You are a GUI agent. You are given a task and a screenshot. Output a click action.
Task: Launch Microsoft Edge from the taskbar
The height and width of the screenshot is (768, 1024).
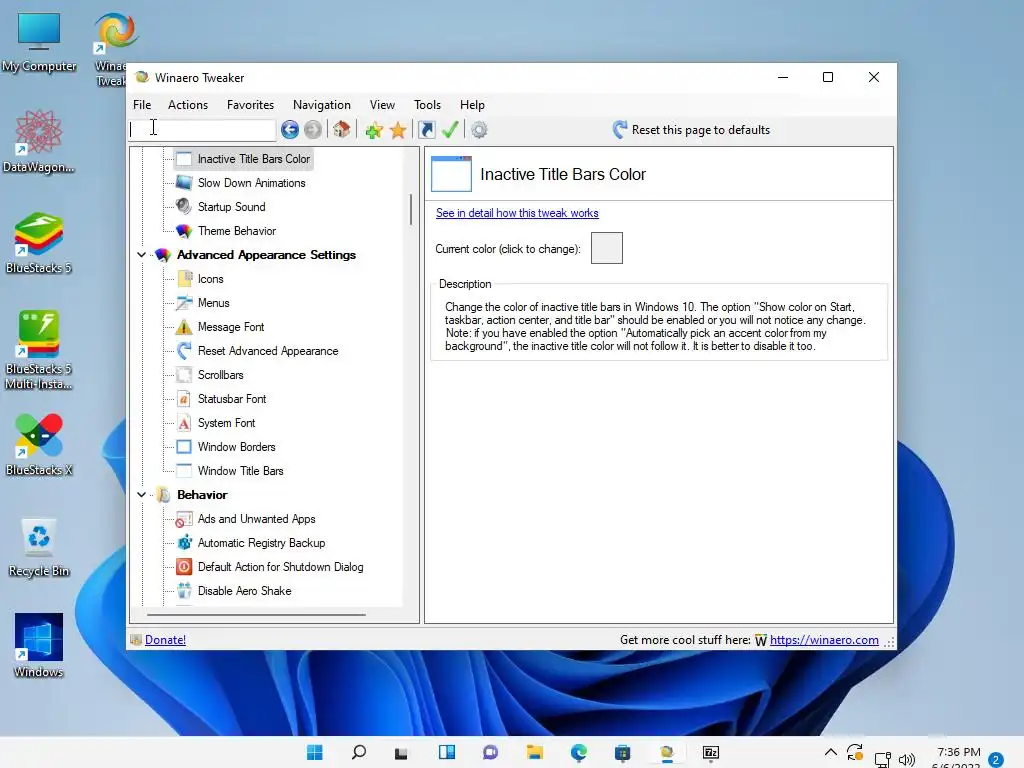(x=579, y=752)
